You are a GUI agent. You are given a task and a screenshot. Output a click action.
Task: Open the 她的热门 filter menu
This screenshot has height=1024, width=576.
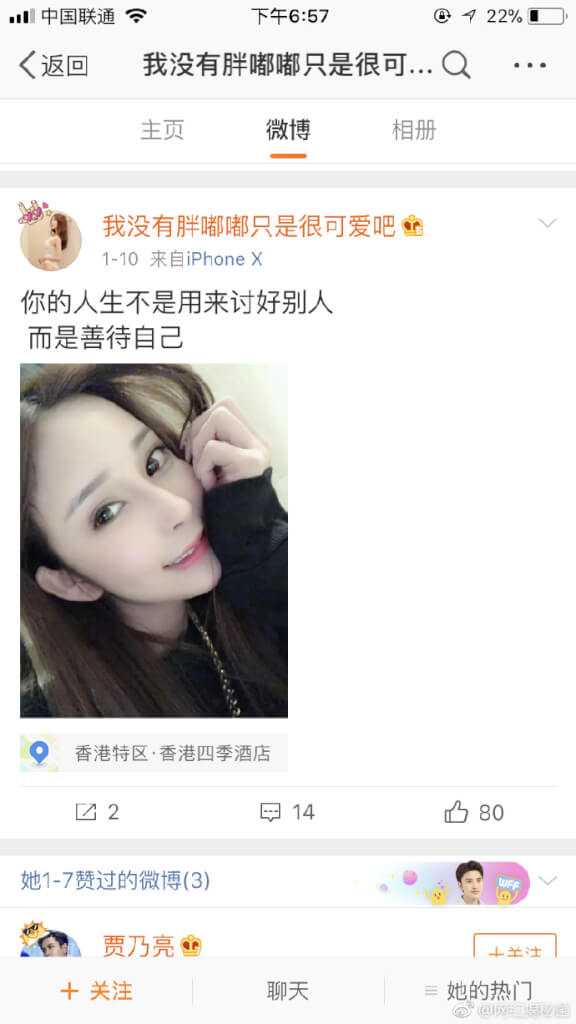[x=480, y=991]
